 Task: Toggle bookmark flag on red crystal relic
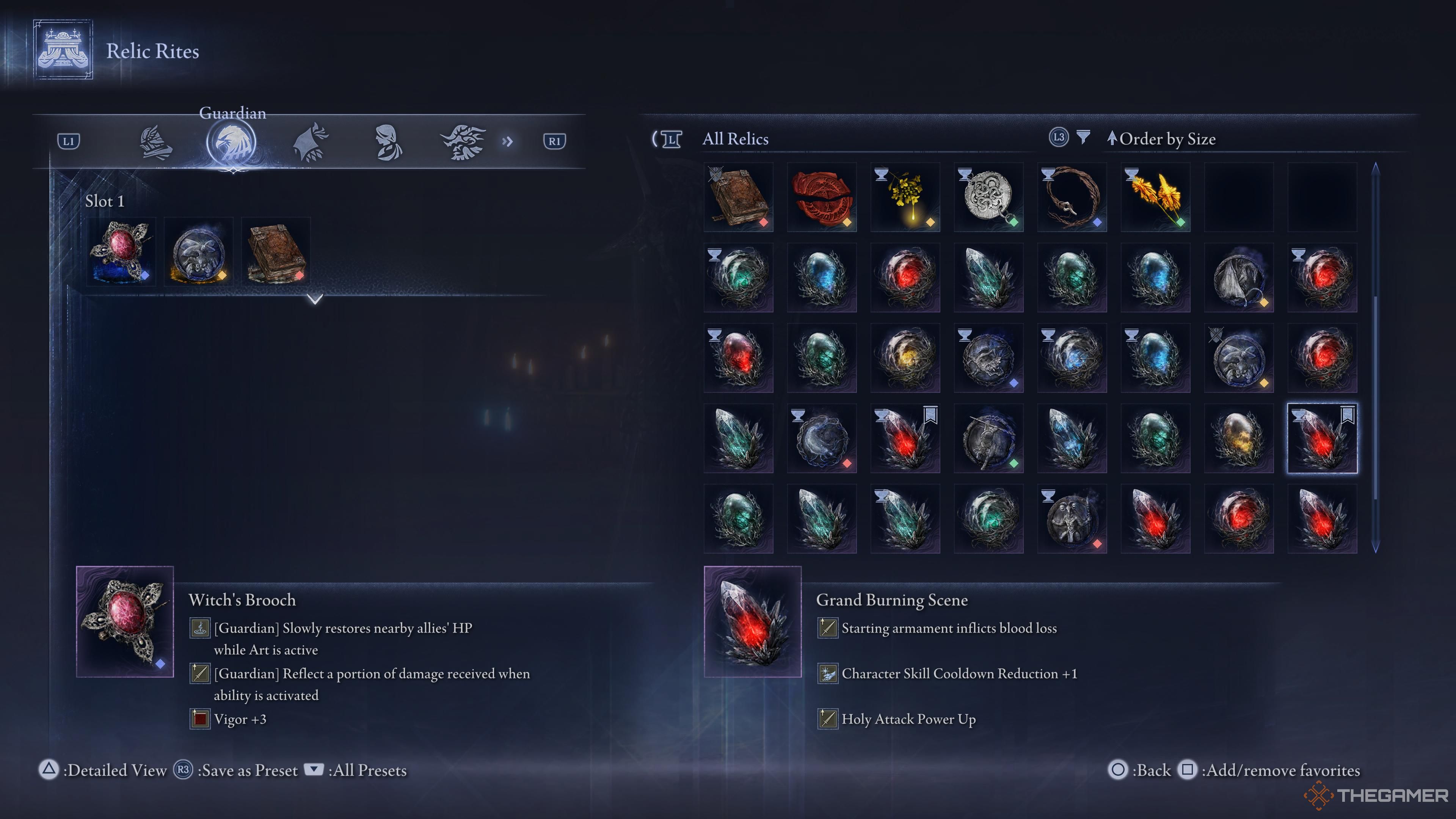[930, 416]
